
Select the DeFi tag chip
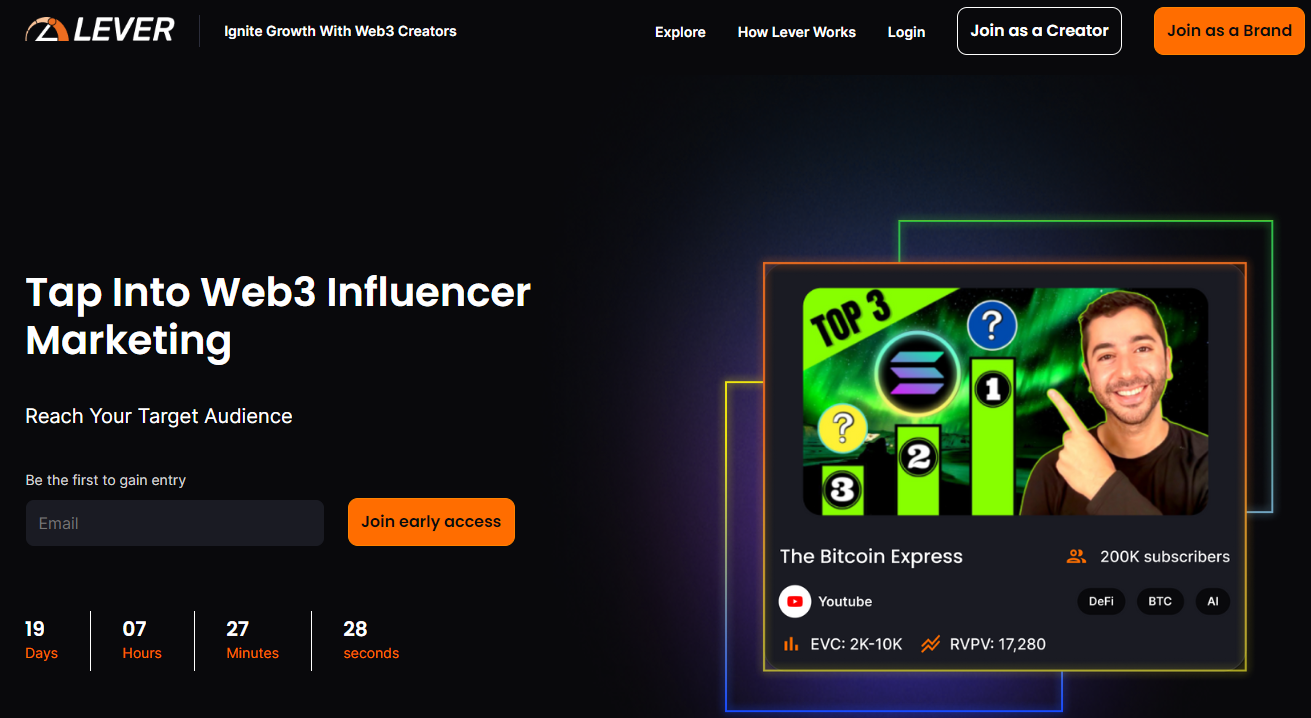click(x=1101, y=601)
